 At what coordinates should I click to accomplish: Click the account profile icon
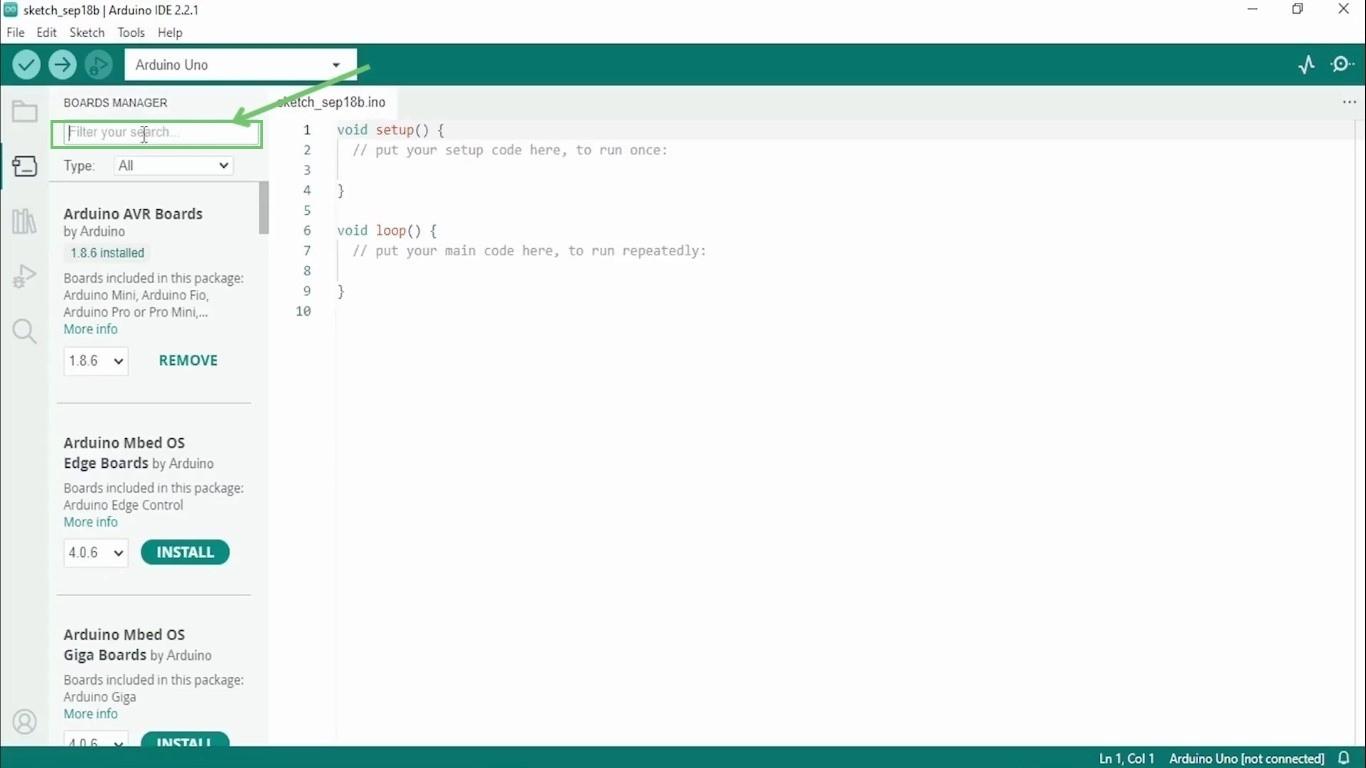click(24, 721)
